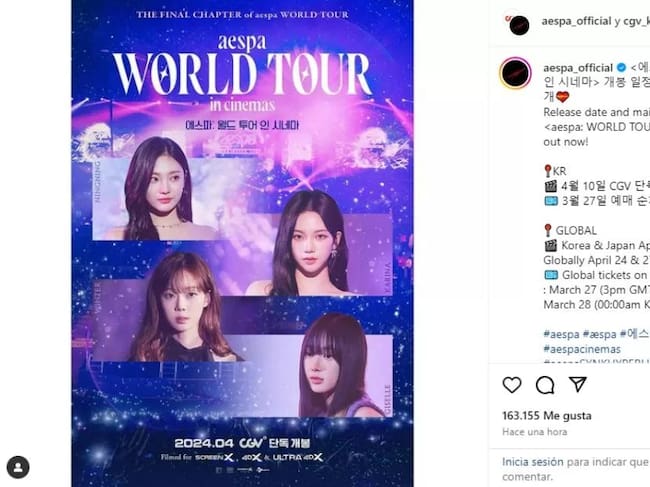650x487 pixels.
Task: Open the aespa_official username in the caption
Action: pos(578,68)
